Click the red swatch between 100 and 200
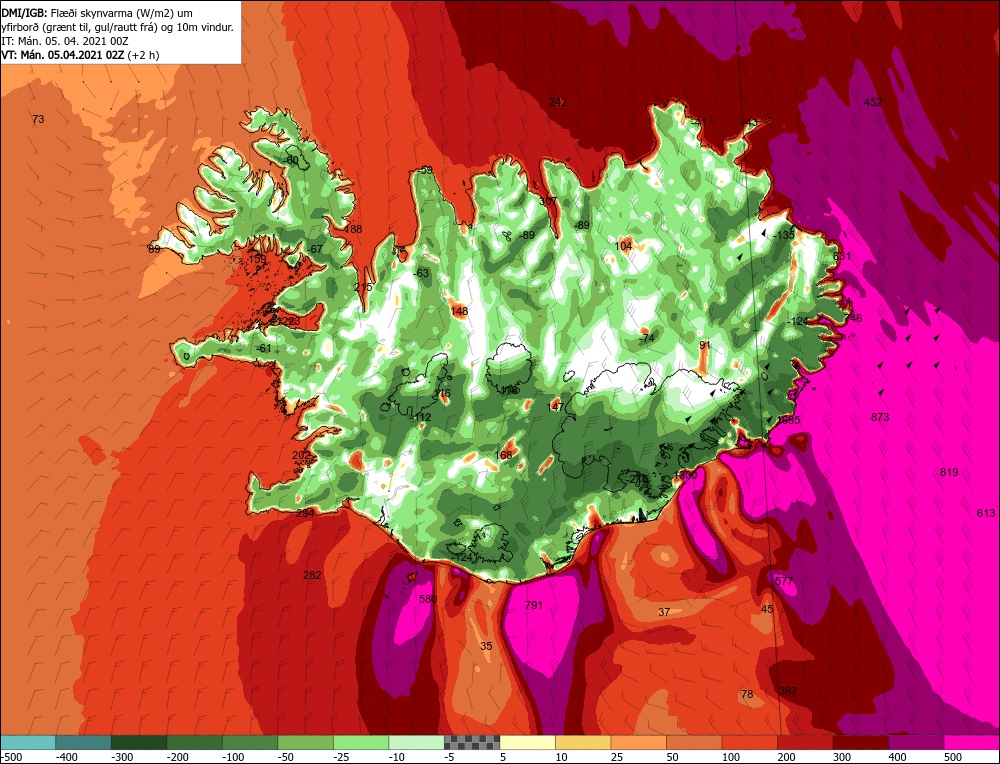 pos(749,742)
